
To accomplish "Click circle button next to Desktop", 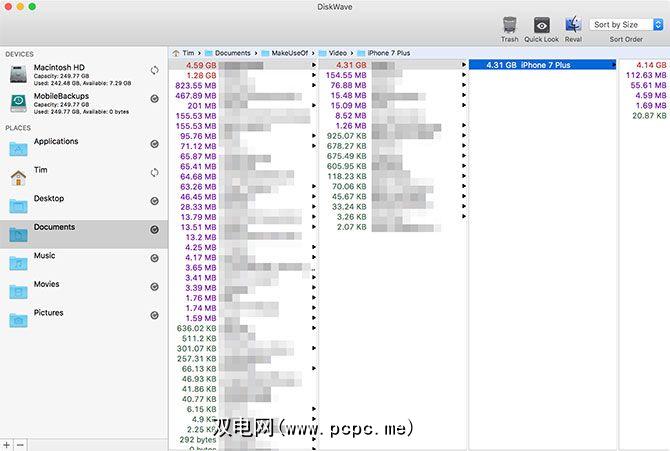I will tap(154, 201).
